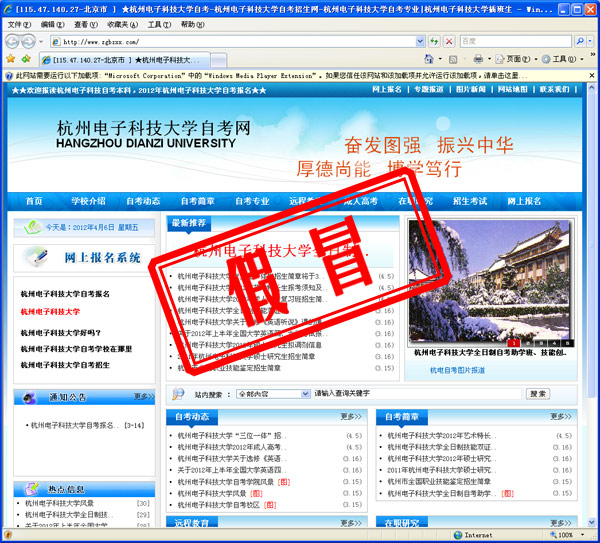Viewport: 600px width, 543px height.
Task: Click the search magnifier button
Action: point(580,41)
